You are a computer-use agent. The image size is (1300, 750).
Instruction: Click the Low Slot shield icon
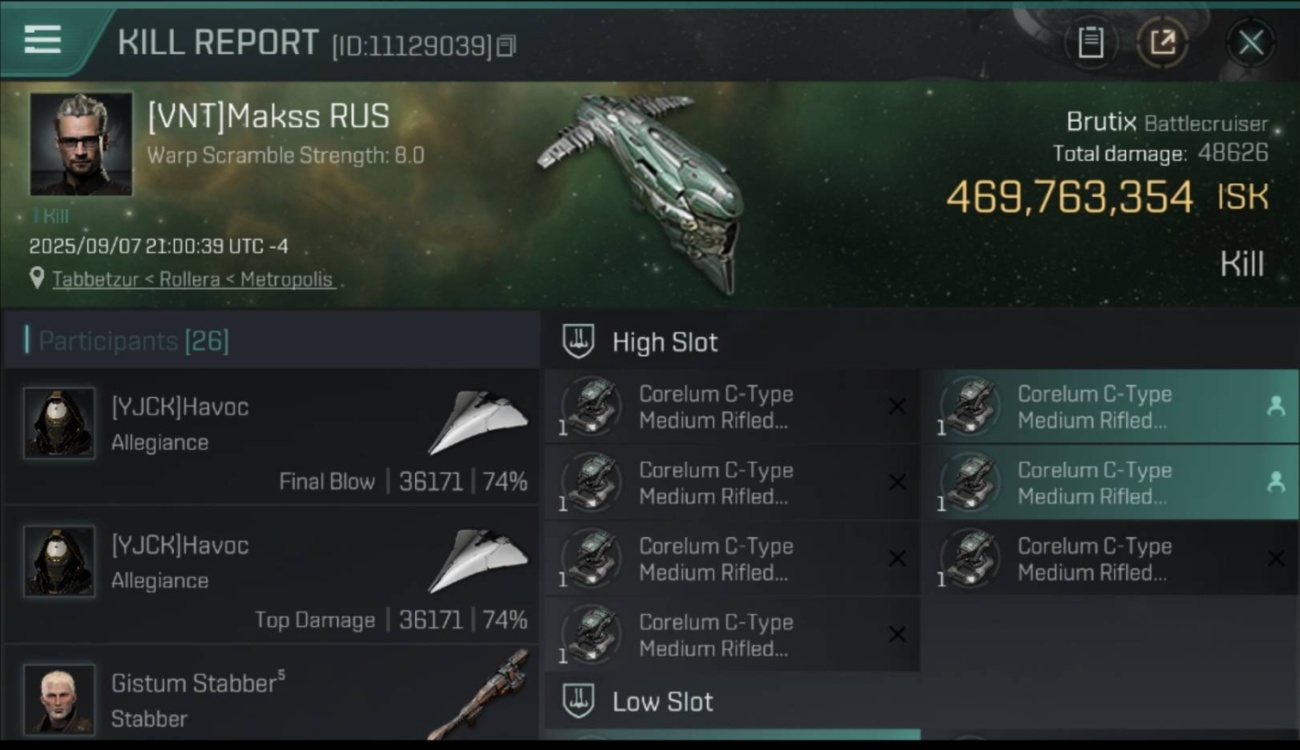pos(579,701)
